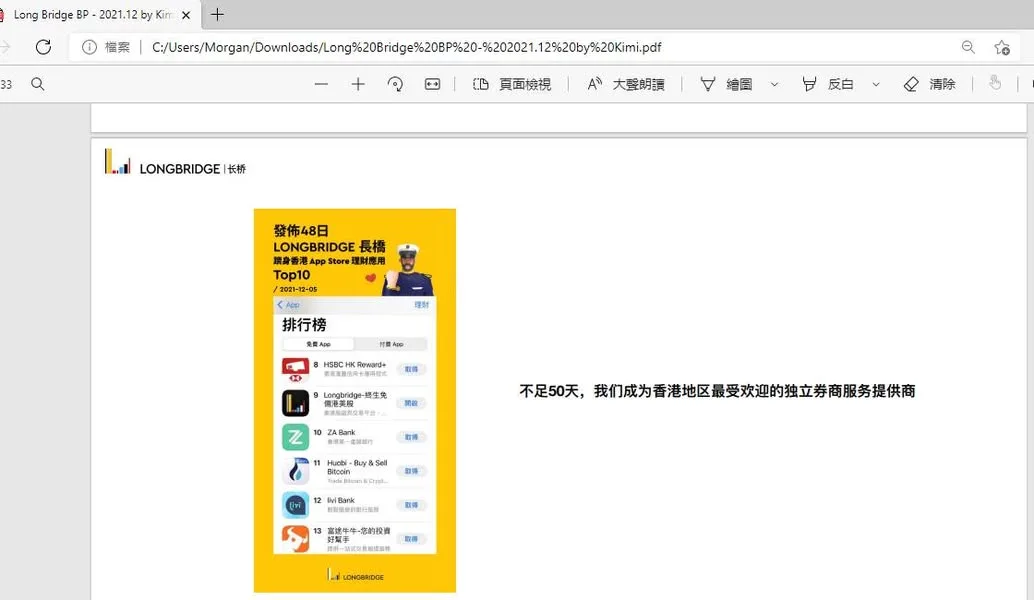Activate fit-to-width view

[432, 84]
